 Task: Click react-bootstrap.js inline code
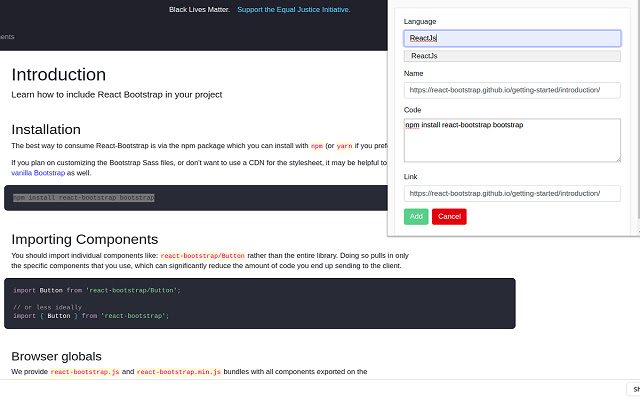tap(85, 372)
